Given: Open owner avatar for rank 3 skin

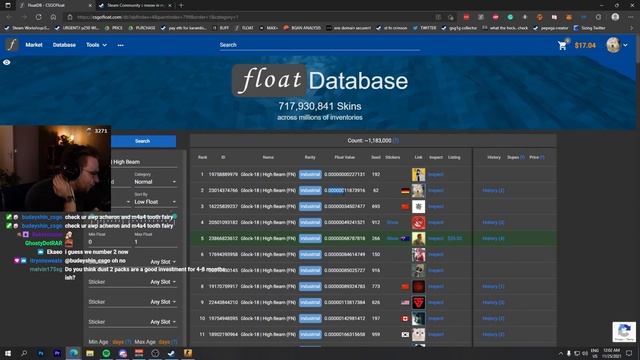Looking at the screenshot, I should point(418,206).
